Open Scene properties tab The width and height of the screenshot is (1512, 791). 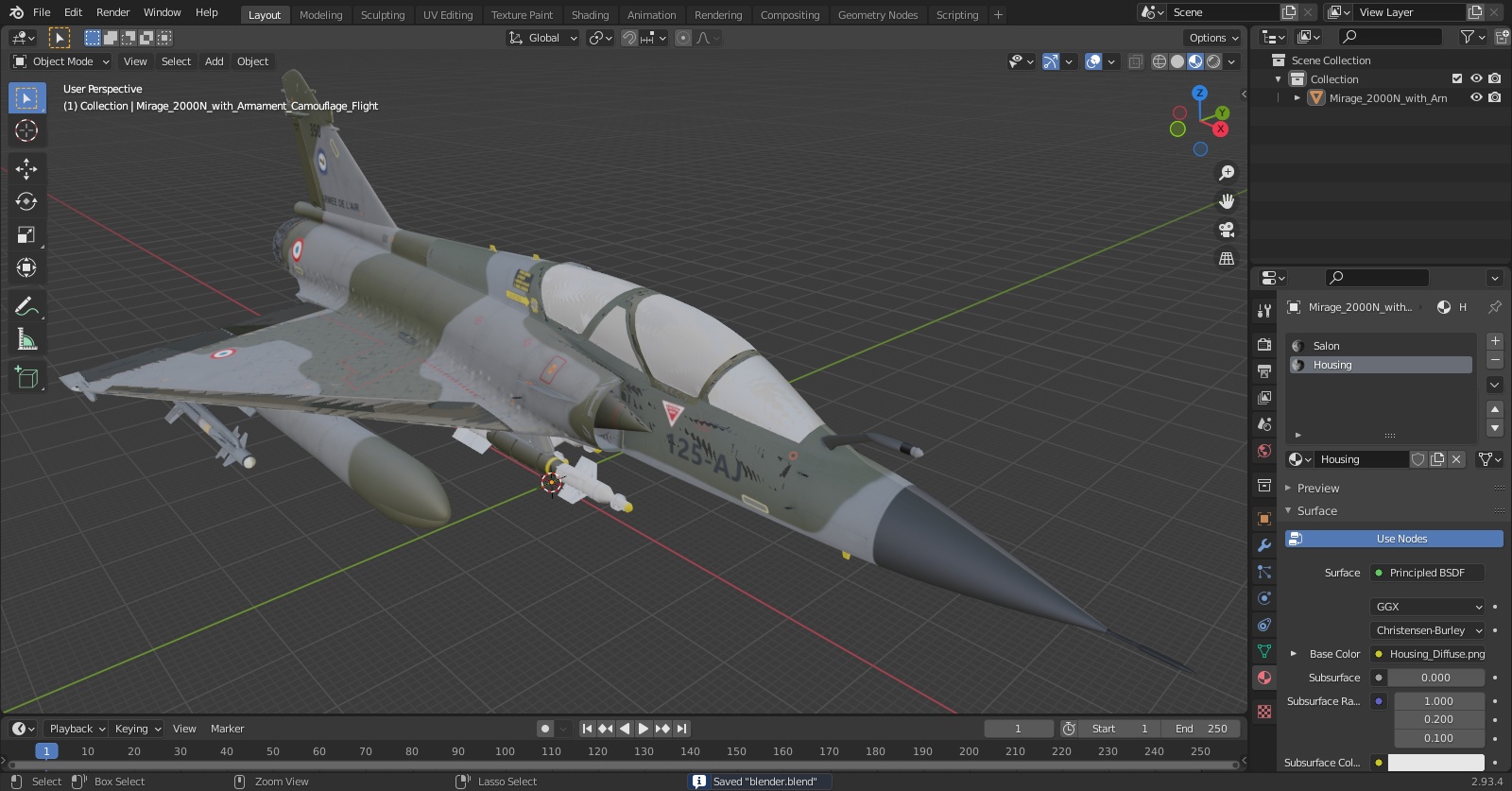[1264, 424]
